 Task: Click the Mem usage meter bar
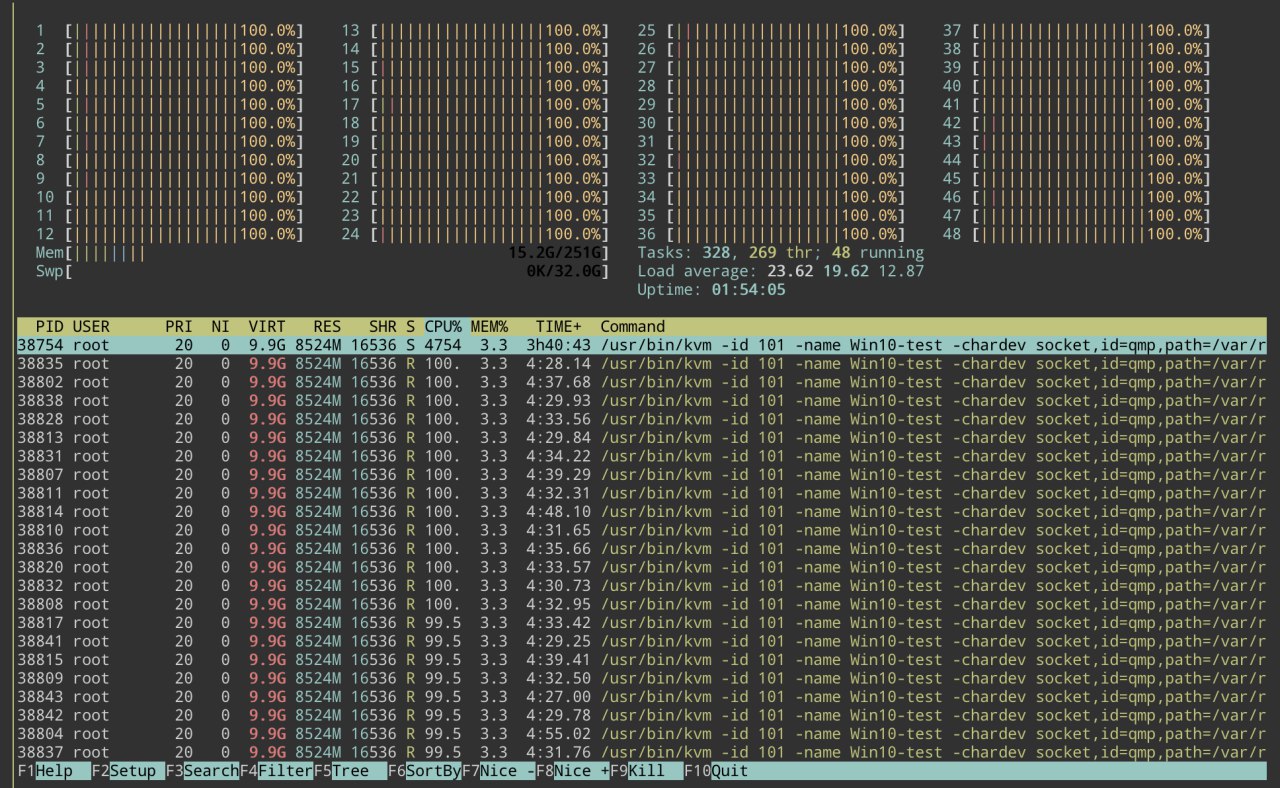coord(321,253)
